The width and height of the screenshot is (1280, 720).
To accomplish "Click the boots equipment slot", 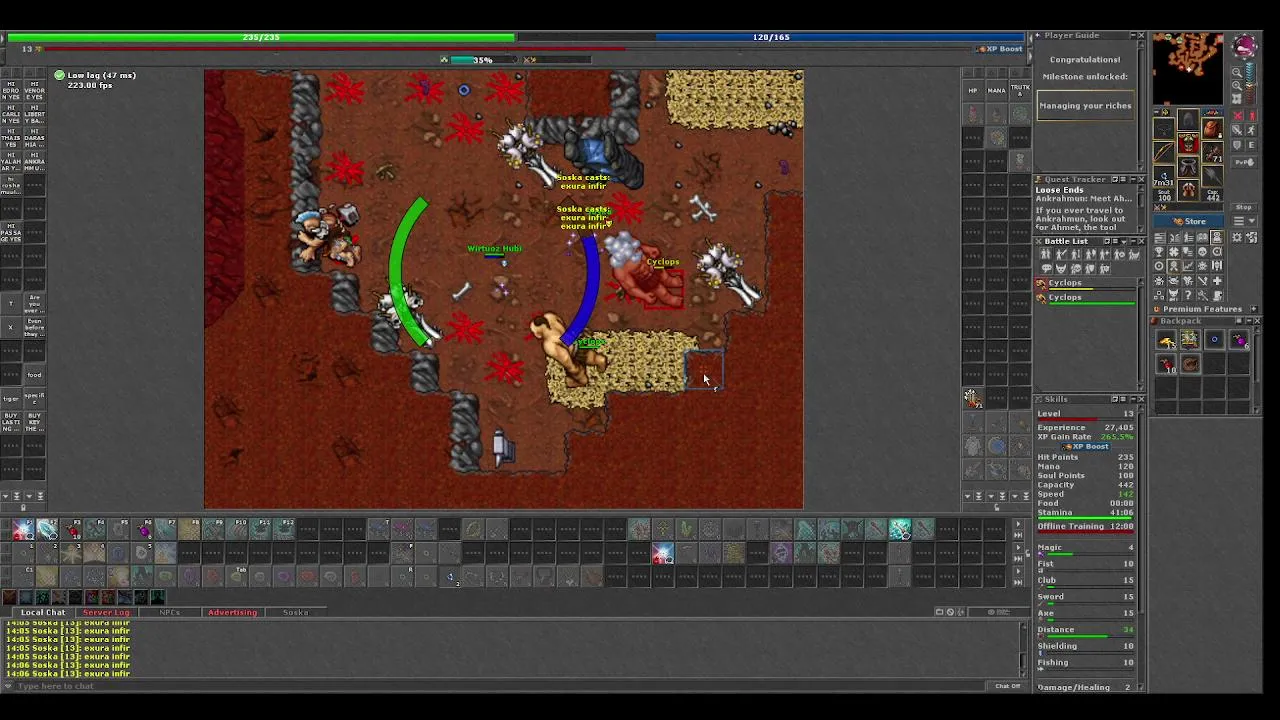I will click(x=1188, y=190).
